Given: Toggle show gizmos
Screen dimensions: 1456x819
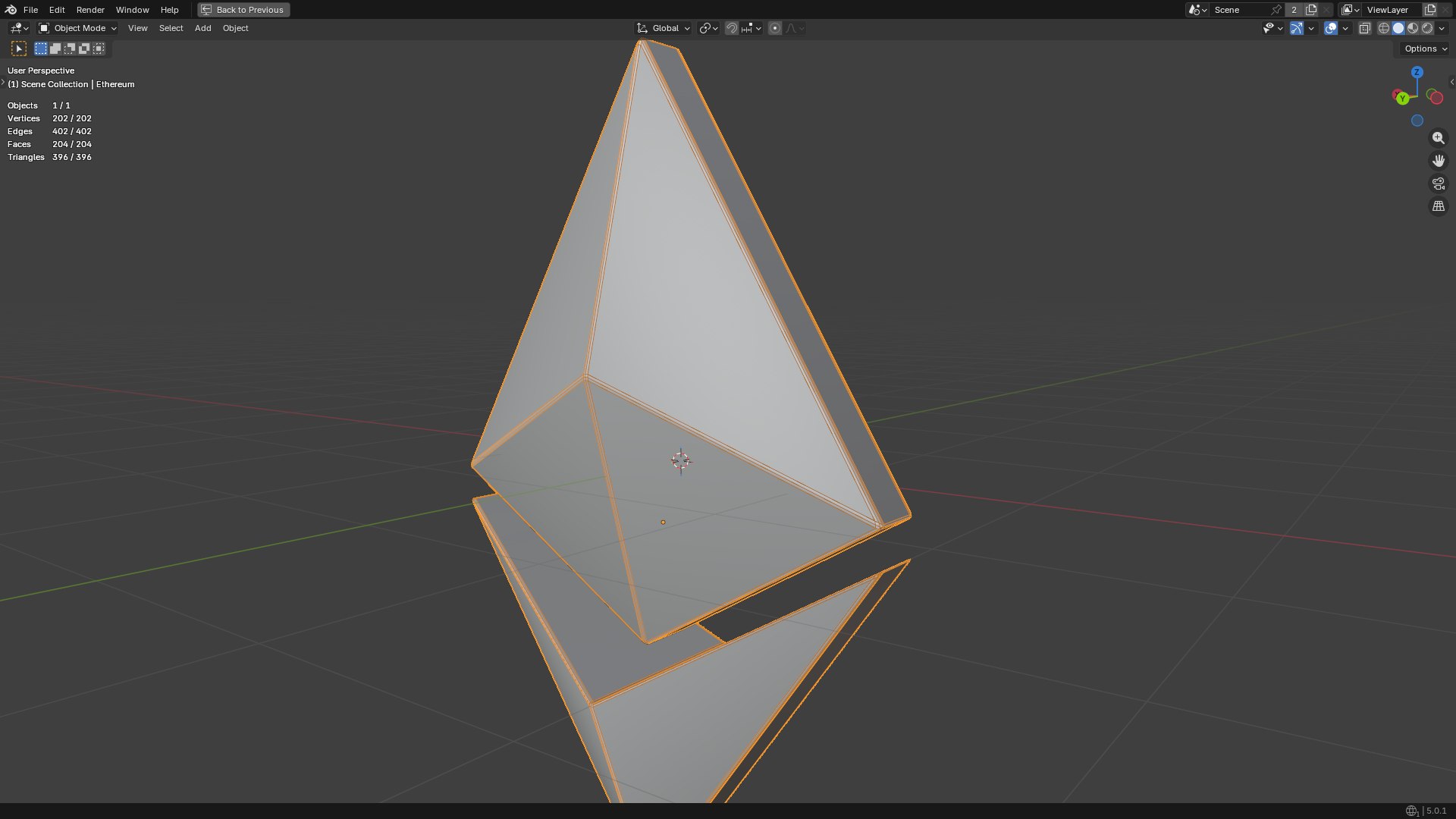Looking at the screenshot, I should coord(1297,28).
